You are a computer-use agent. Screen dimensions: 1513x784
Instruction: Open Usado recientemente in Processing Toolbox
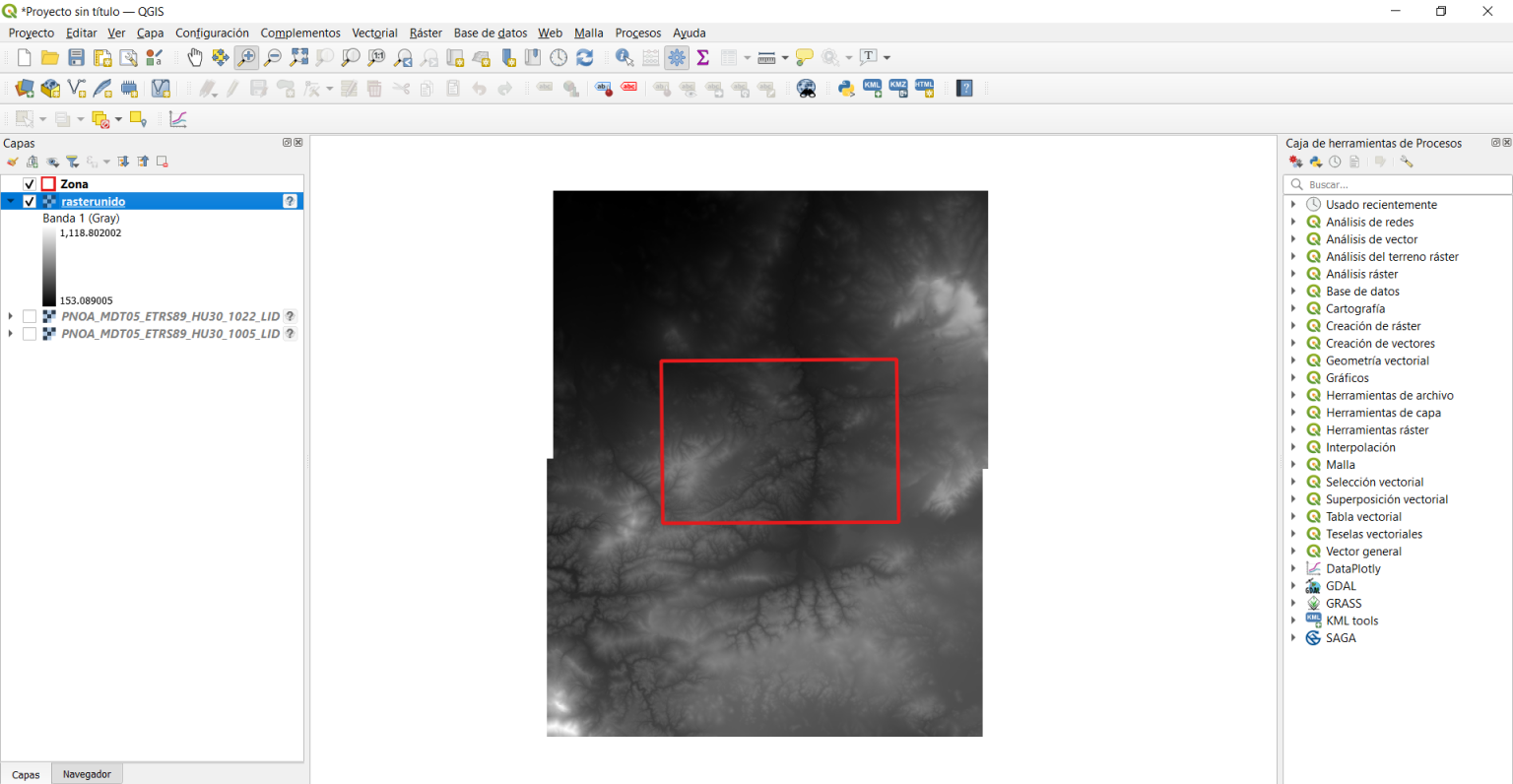click(x=1293, y=204)
